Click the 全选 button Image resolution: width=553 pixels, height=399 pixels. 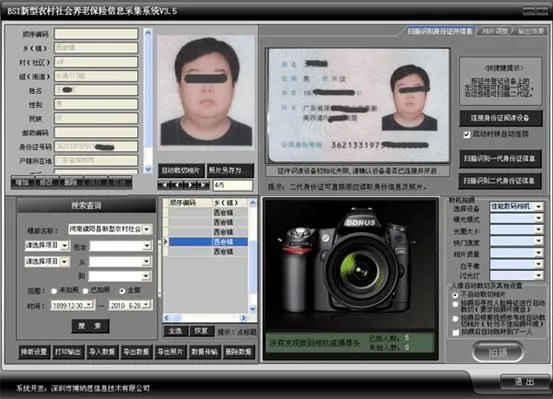coord(175,331)
